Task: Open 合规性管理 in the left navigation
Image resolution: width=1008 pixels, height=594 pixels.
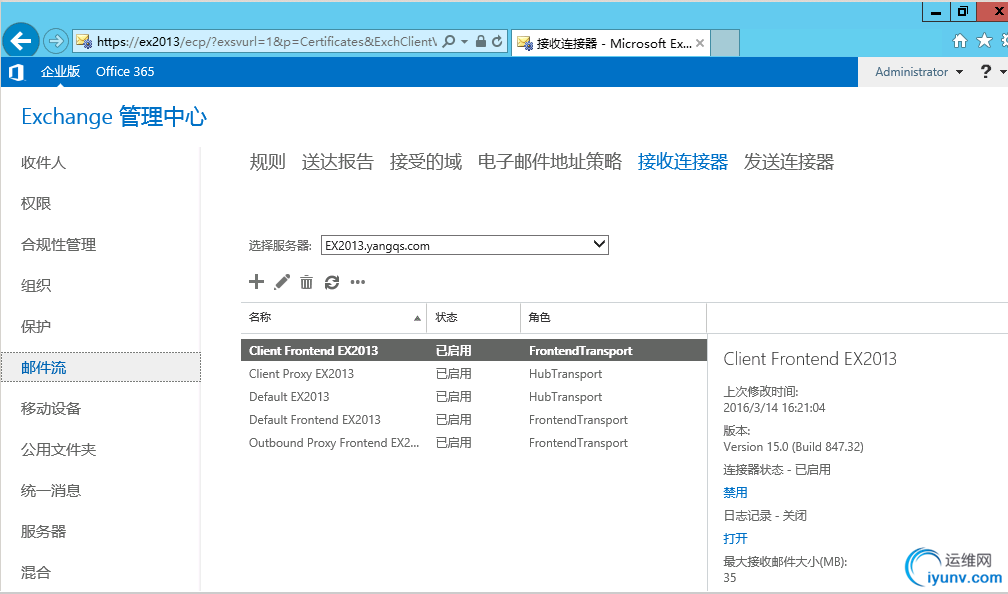Action: click(x=58, y=245)
